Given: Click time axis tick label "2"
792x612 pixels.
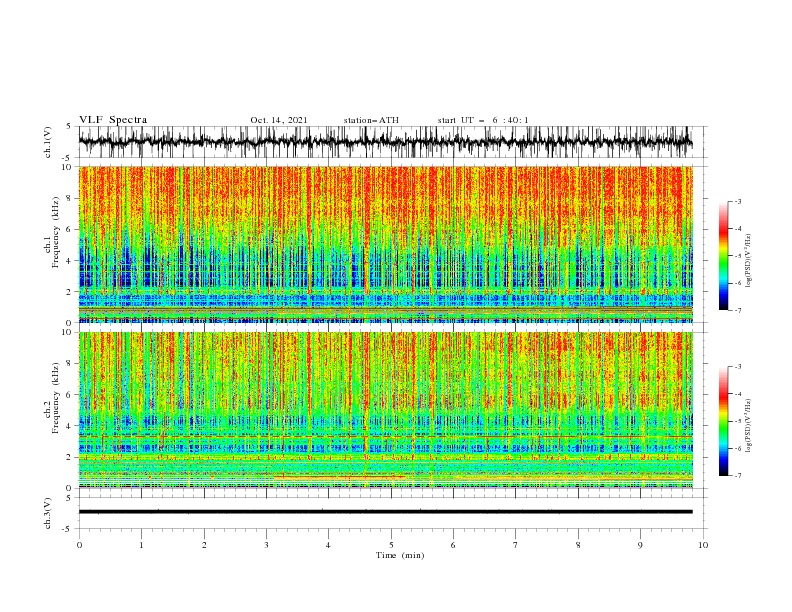Looking at the screenshot, I should coord(204,545).
